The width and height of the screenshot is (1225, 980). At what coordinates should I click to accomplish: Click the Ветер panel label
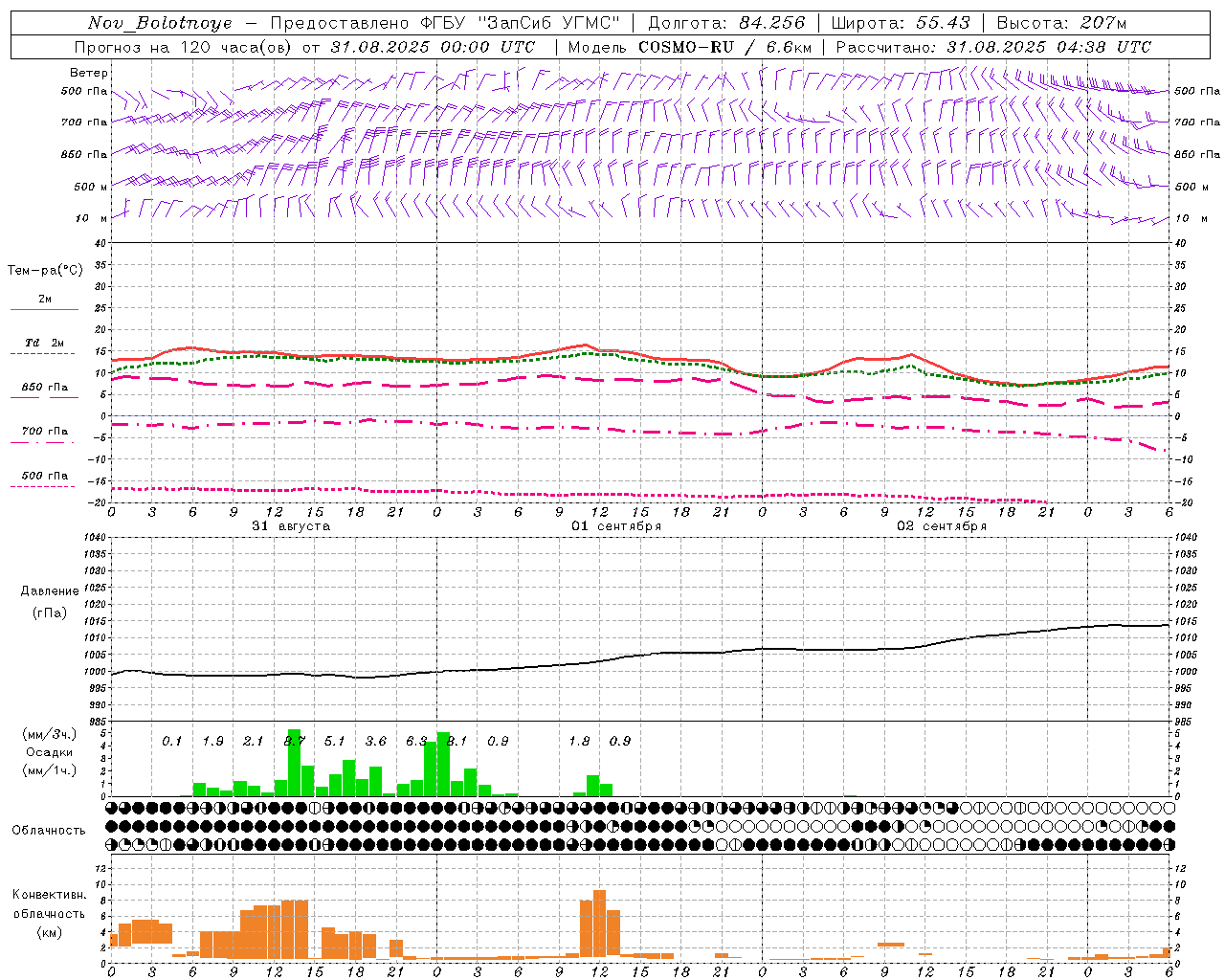click(89, 73)
